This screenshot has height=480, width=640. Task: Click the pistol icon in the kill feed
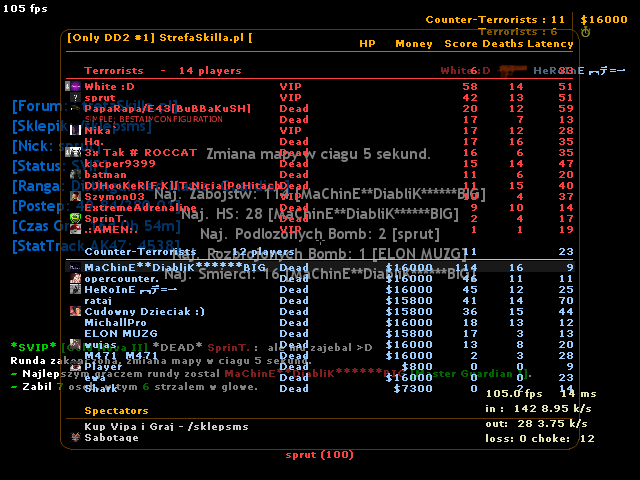tap(513, 70)
